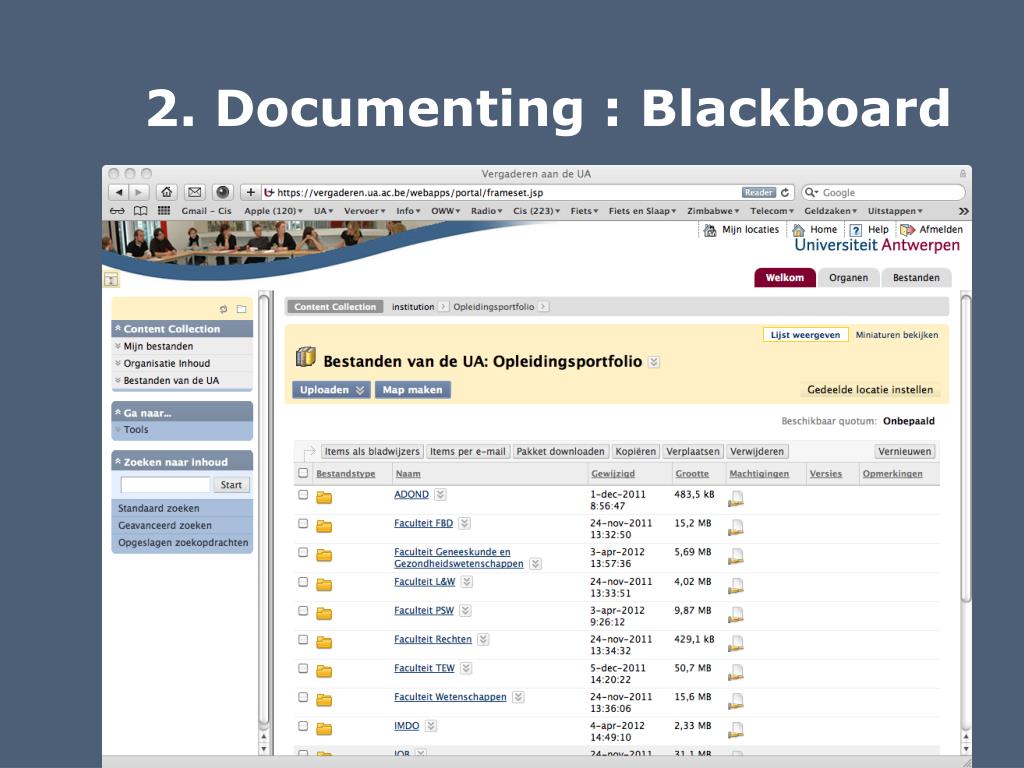Click the Mail envelope toolbar icon
This screenshot has width=1024, height=768.
[x=195, y=192]
